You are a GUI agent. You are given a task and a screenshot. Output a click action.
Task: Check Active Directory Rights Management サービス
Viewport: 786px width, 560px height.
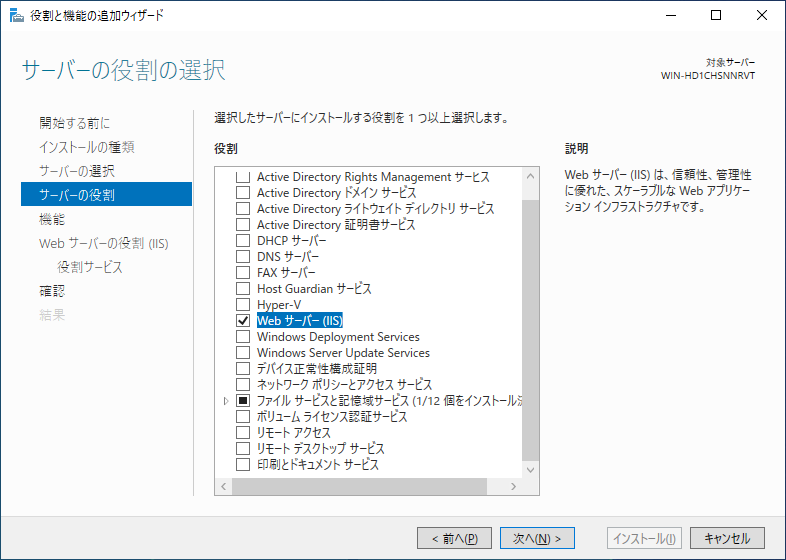click(x=243, y=176)
